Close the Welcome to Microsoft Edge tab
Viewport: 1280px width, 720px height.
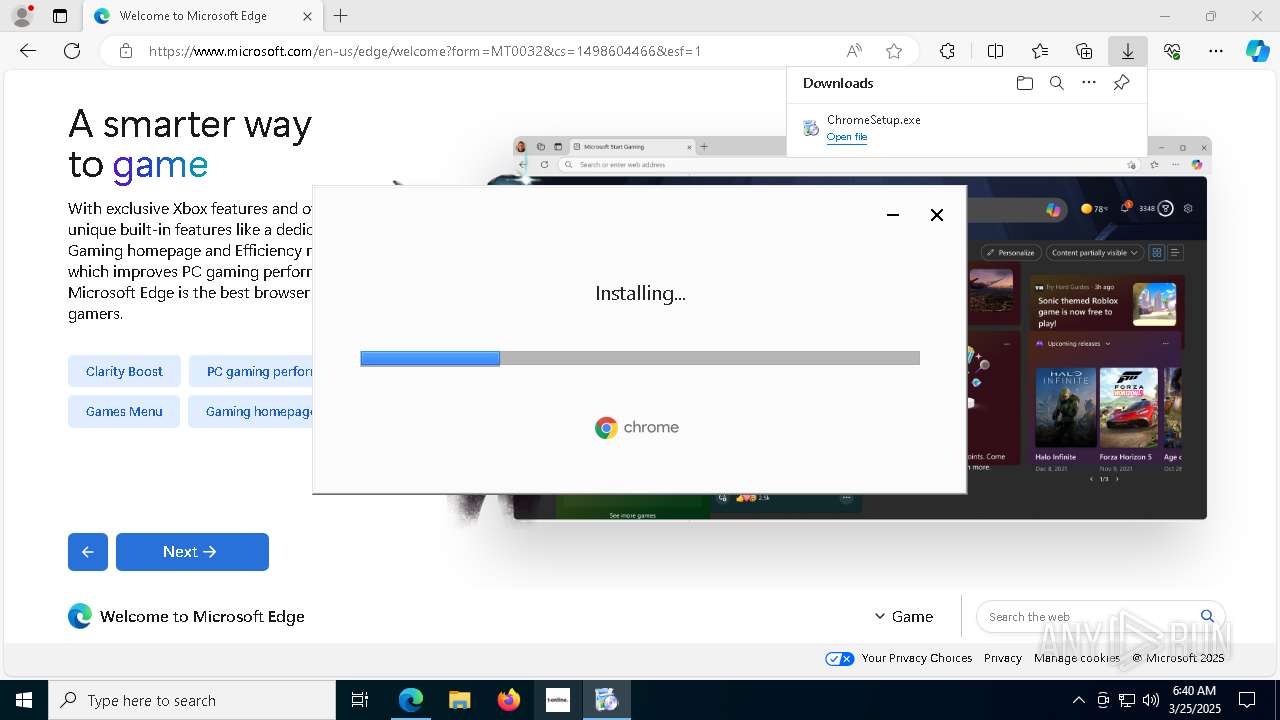308,16
